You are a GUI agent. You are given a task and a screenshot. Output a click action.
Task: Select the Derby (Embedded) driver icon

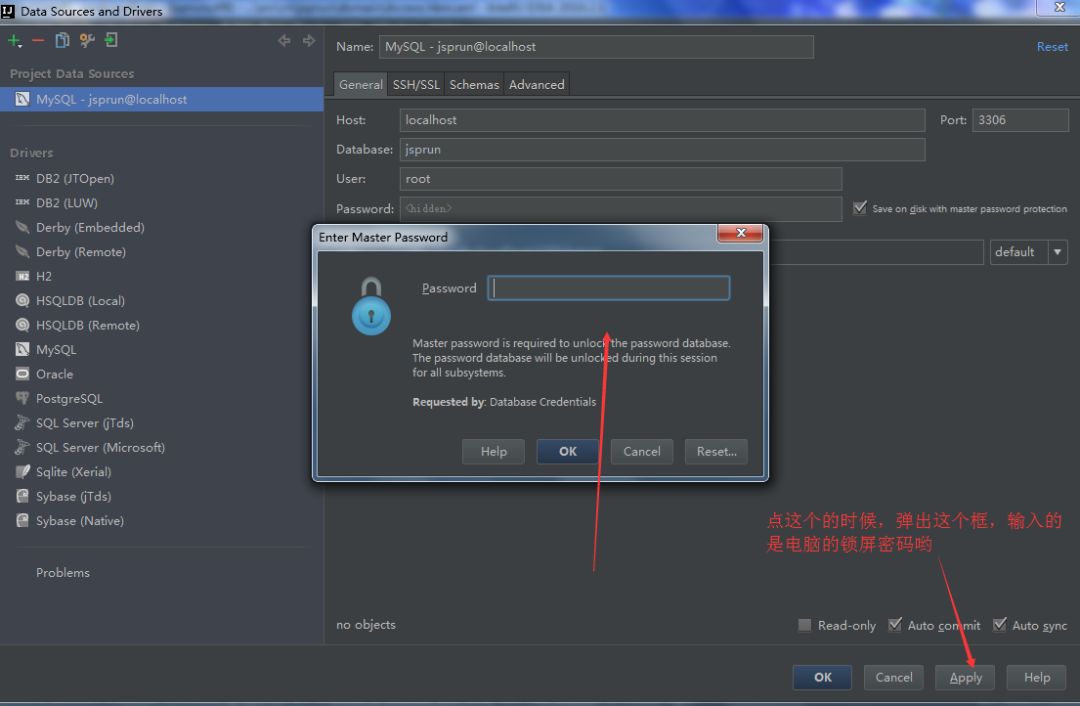tap(23, 227)
